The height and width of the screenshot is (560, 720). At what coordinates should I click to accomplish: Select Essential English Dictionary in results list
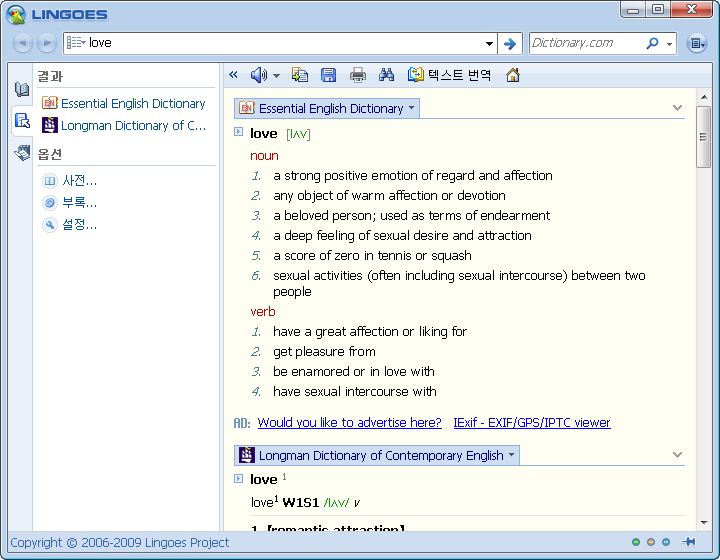[x=124, y=103]
